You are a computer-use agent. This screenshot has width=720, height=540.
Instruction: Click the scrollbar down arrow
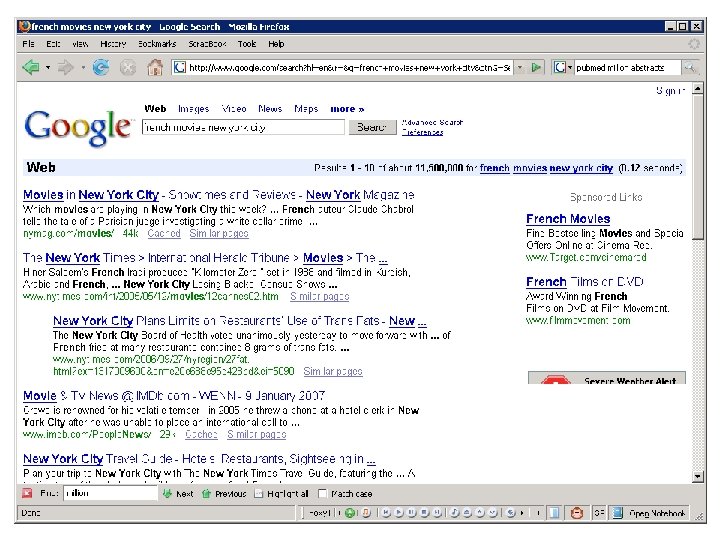pyautogui.click(x=698, y=476)
